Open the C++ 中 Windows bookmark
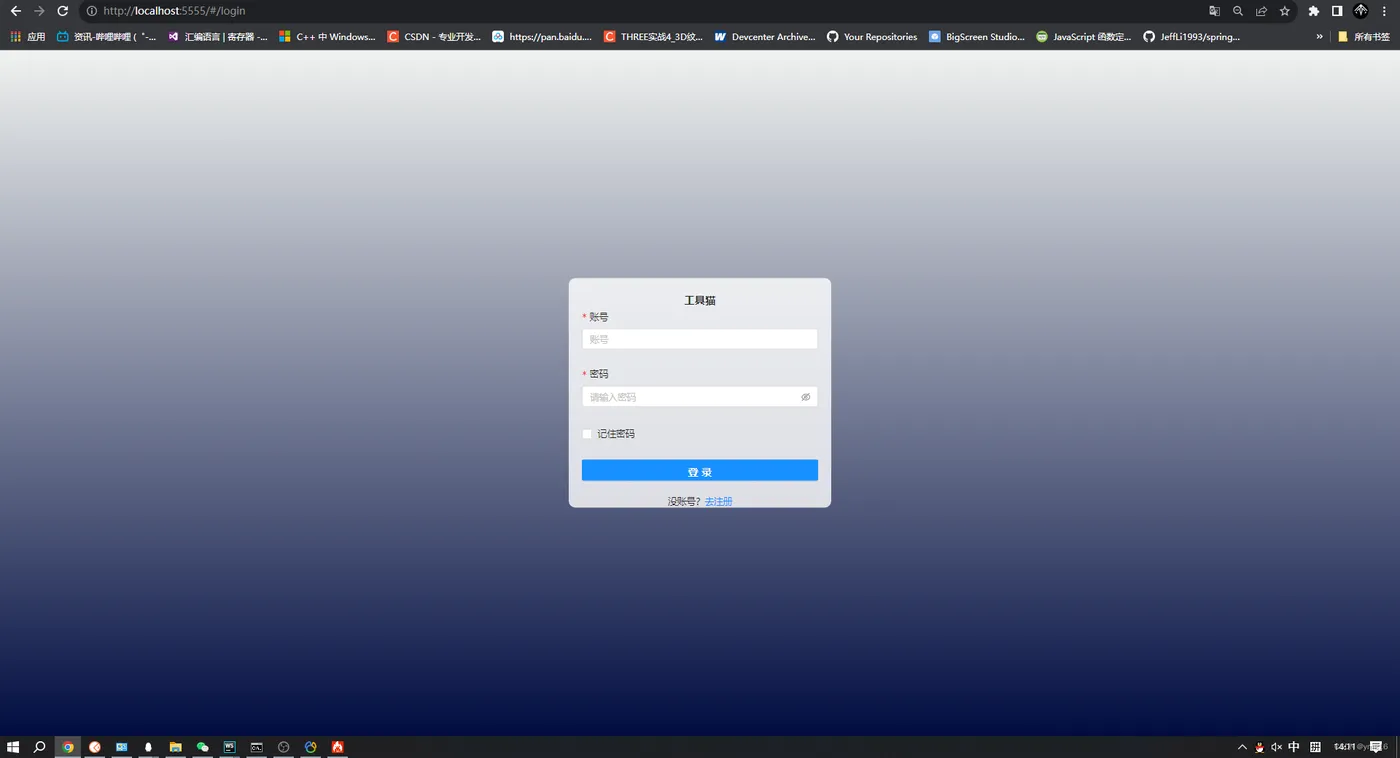The height and width of the screenshot is (758, 1400). (327, 37)
